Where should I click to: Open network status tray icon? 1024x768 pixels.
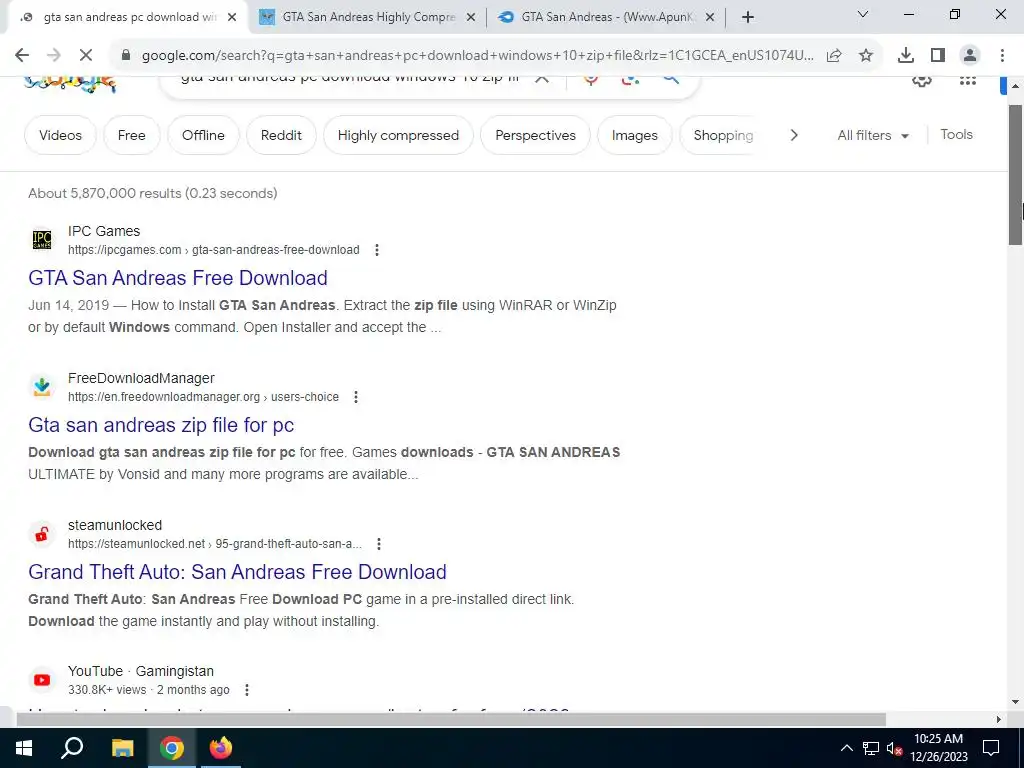(x=871, y=748)
